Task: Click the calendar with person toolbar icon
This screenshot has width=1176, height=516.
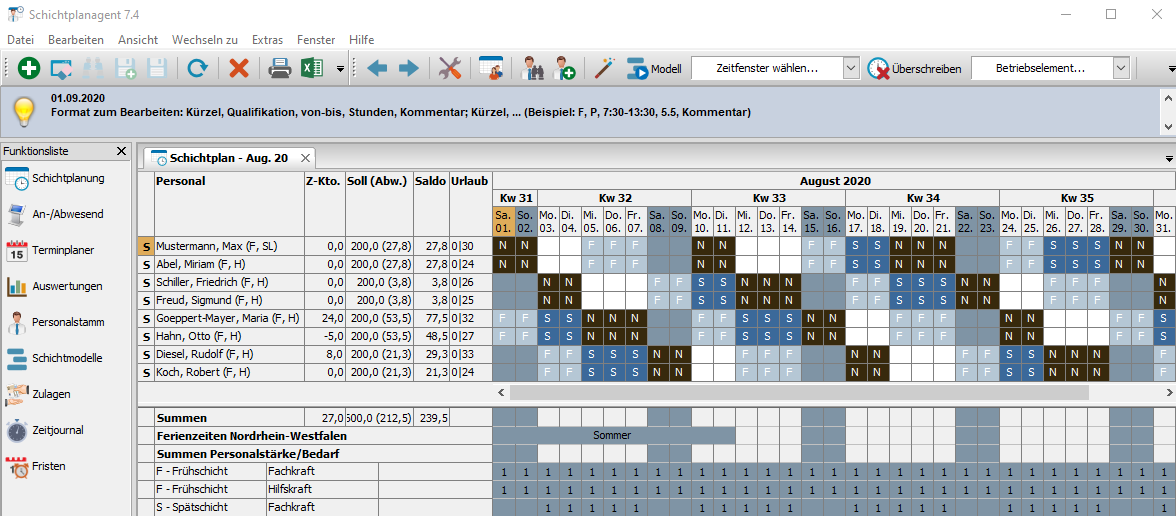Action: (x=491, y=69)
